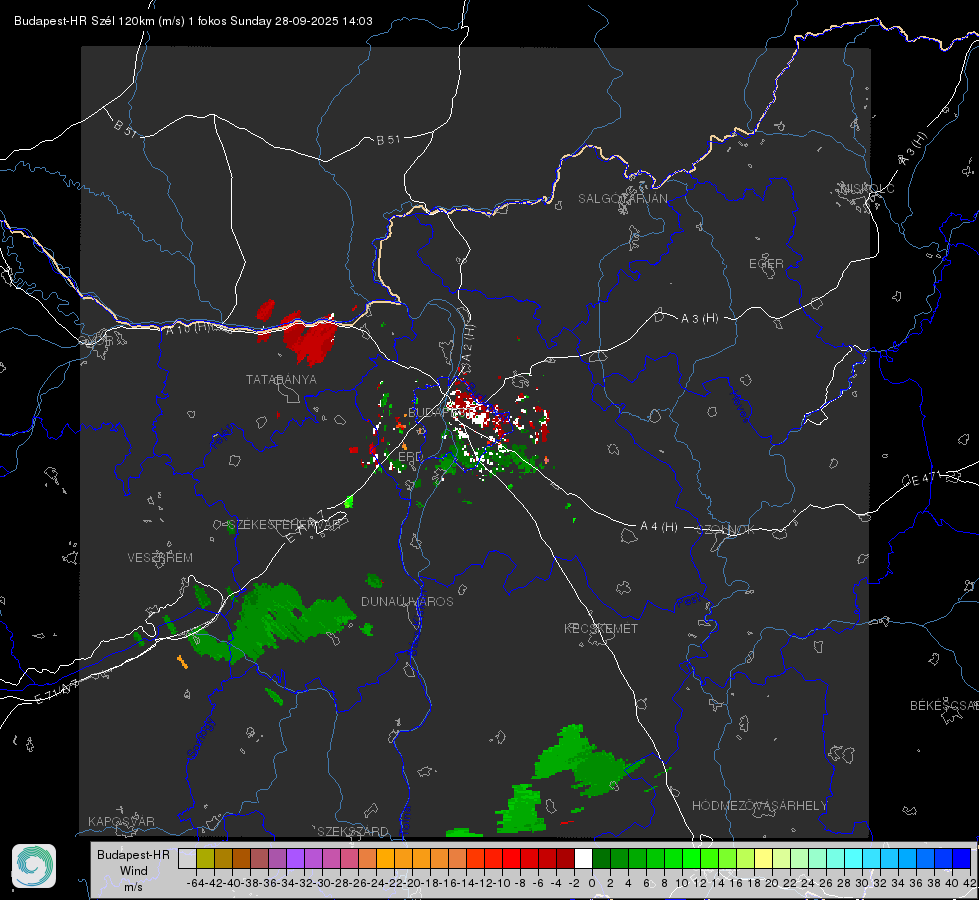Click the KECSKEMET city label
The image size is (979, 900).
click(601, 628)
